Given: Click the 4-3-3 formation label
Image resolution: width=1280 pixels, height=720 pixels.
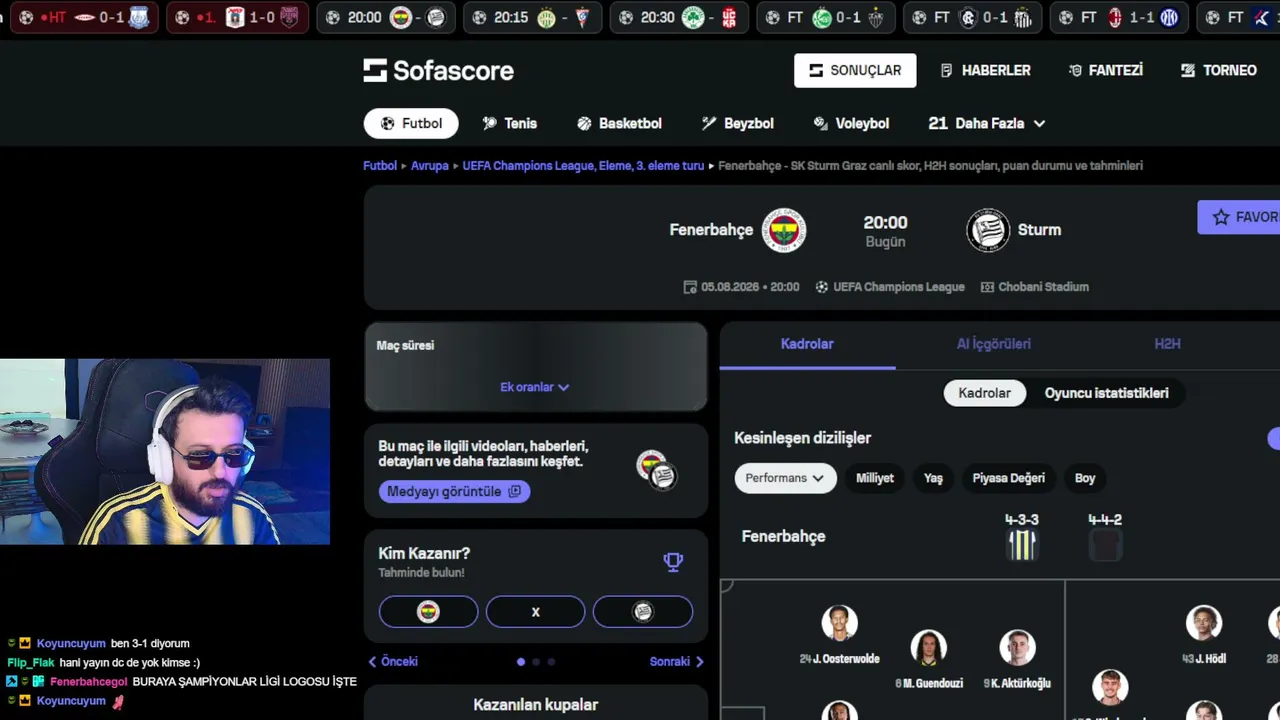Looking at the screenshot, I should point(1022,520).
